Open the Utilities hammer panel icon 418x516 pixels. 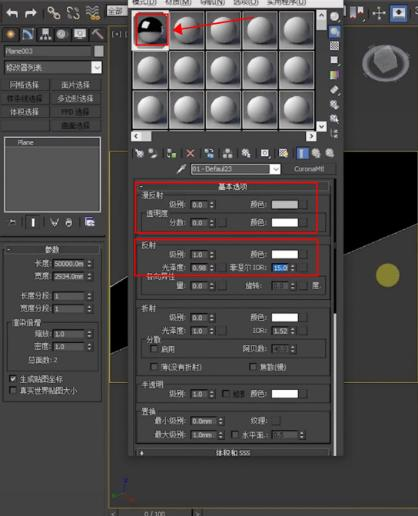point(97,34)
